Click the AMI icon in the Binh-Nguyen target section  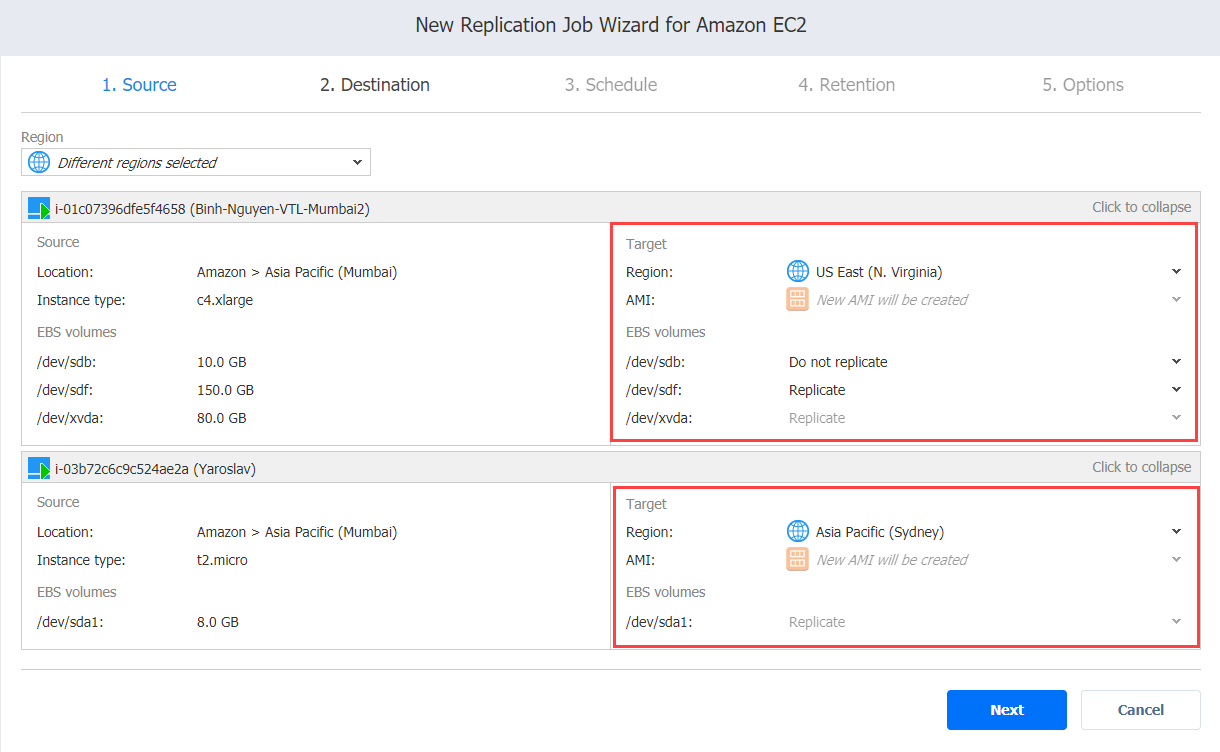797,299
